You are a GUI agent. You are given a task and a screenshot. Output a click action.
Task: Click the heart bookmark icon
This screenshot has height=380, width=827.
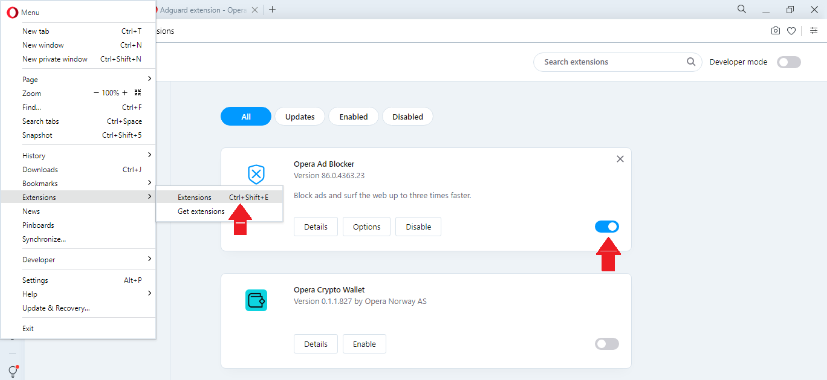[791, 31]
